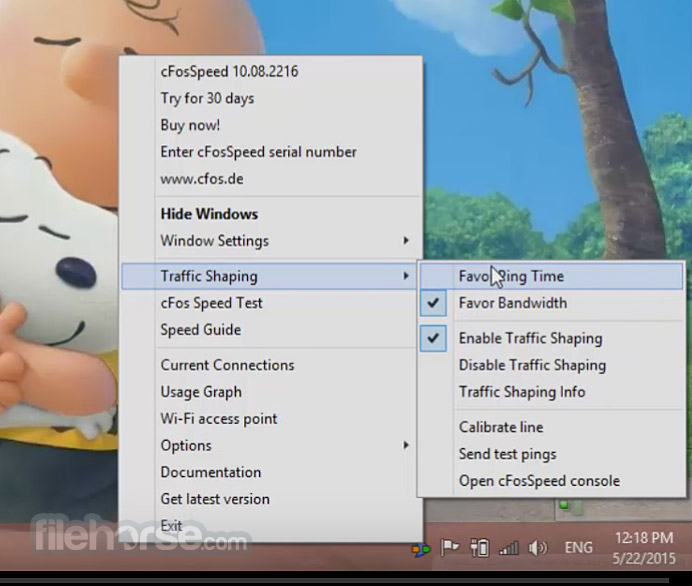Click the battery power tray icon
The image size is (692, 586).
479,548
